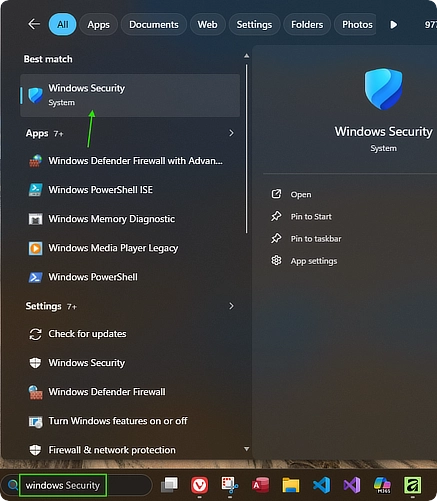Open Windows Memory Diagnostic
The height and width of the screenshot is (501, 437).
coord(130,219)
